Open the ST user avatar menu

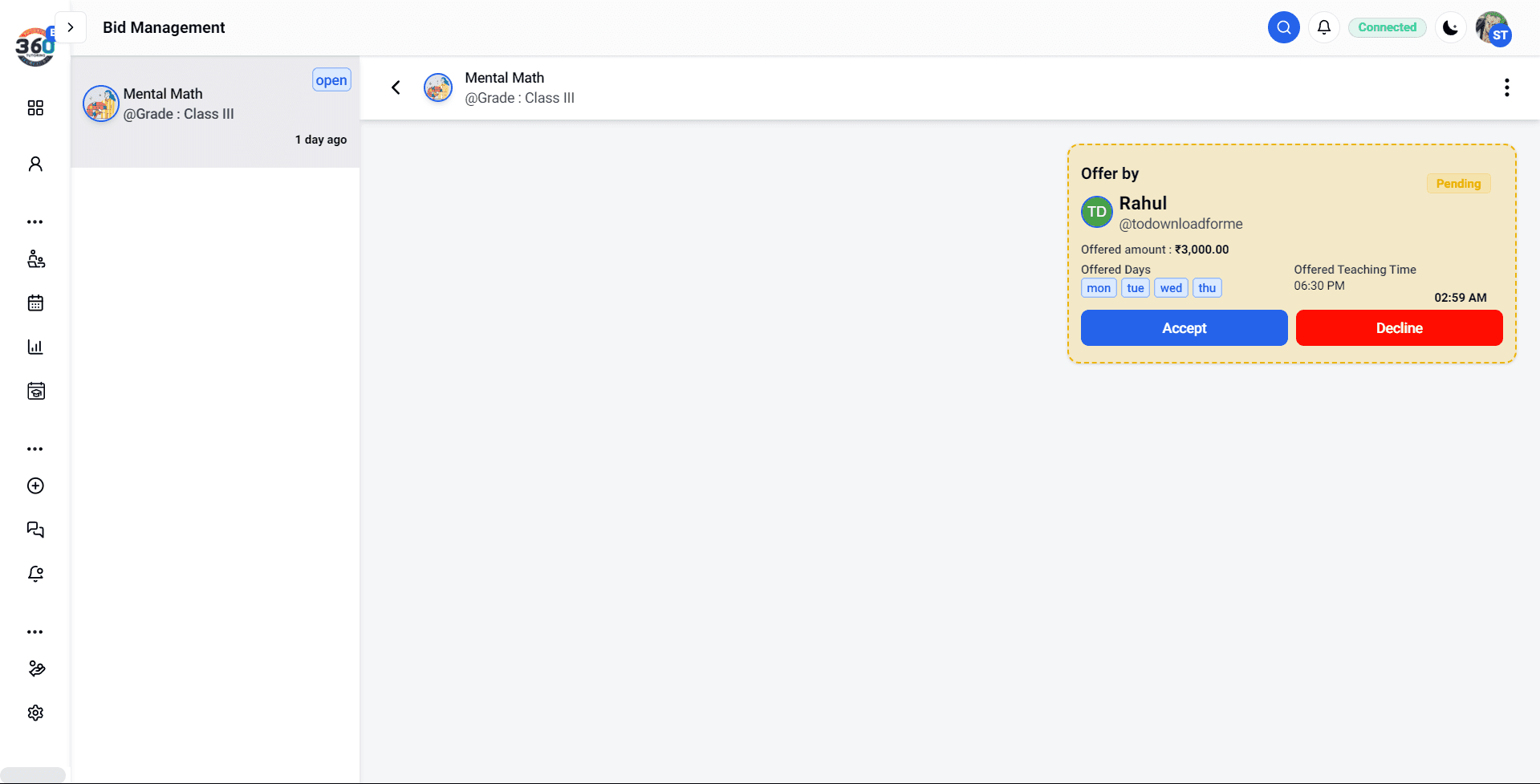click(1493, 29)
